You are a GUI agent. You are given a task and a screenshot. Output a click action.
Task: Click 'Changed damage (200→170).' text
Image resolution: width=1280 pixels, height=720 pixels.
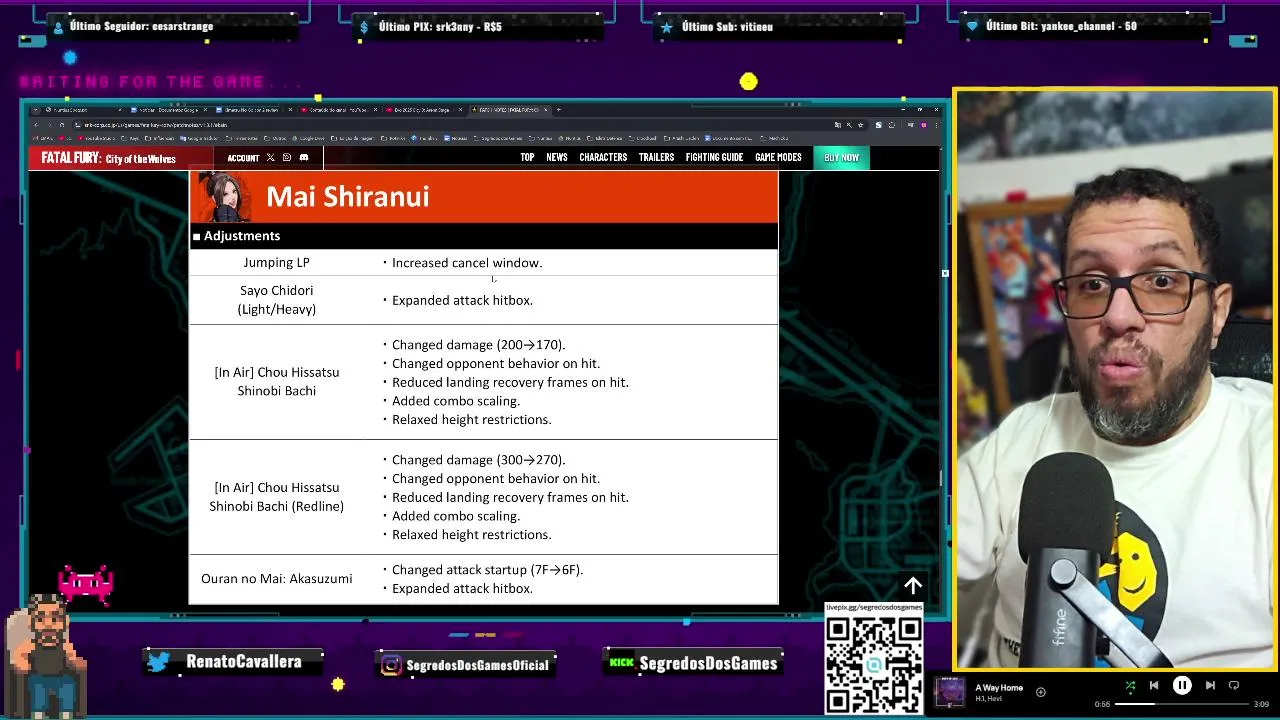478,345
